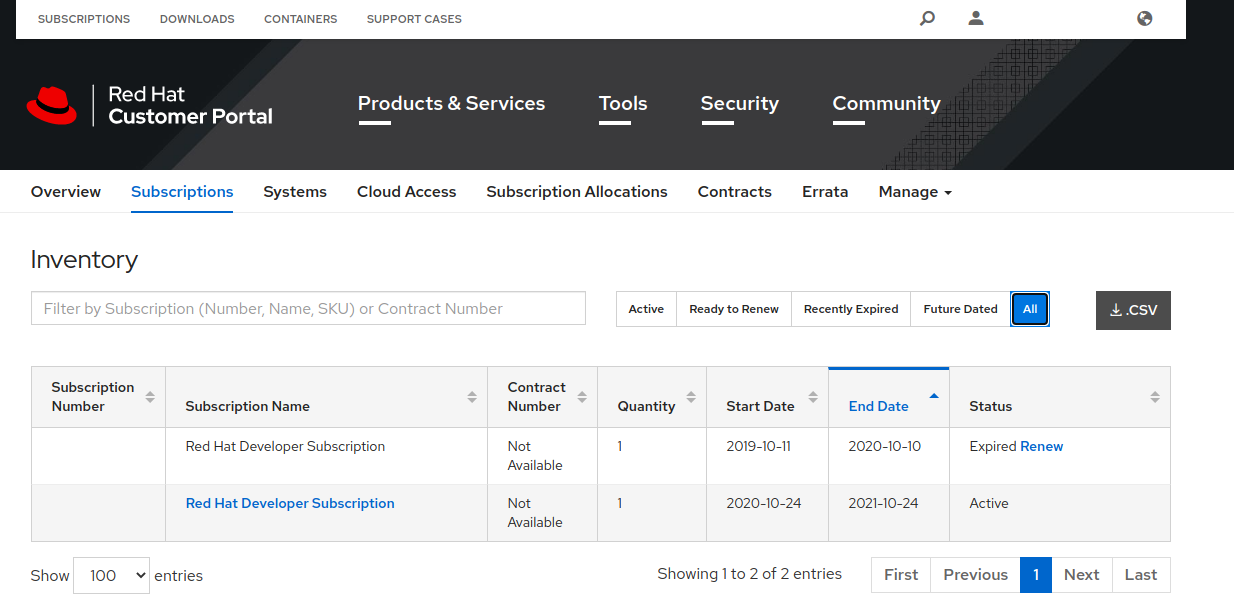Viewport: 1234px width, 606px height.
Task: Open SUPPORT CASES in top bar
Action: pos(414,19)
